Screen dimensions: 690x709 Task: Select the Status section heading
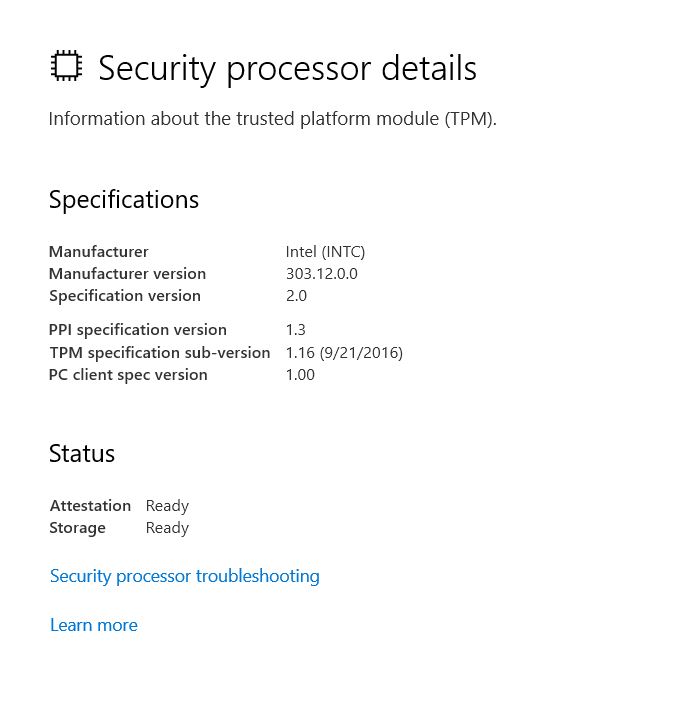point(82,454)
